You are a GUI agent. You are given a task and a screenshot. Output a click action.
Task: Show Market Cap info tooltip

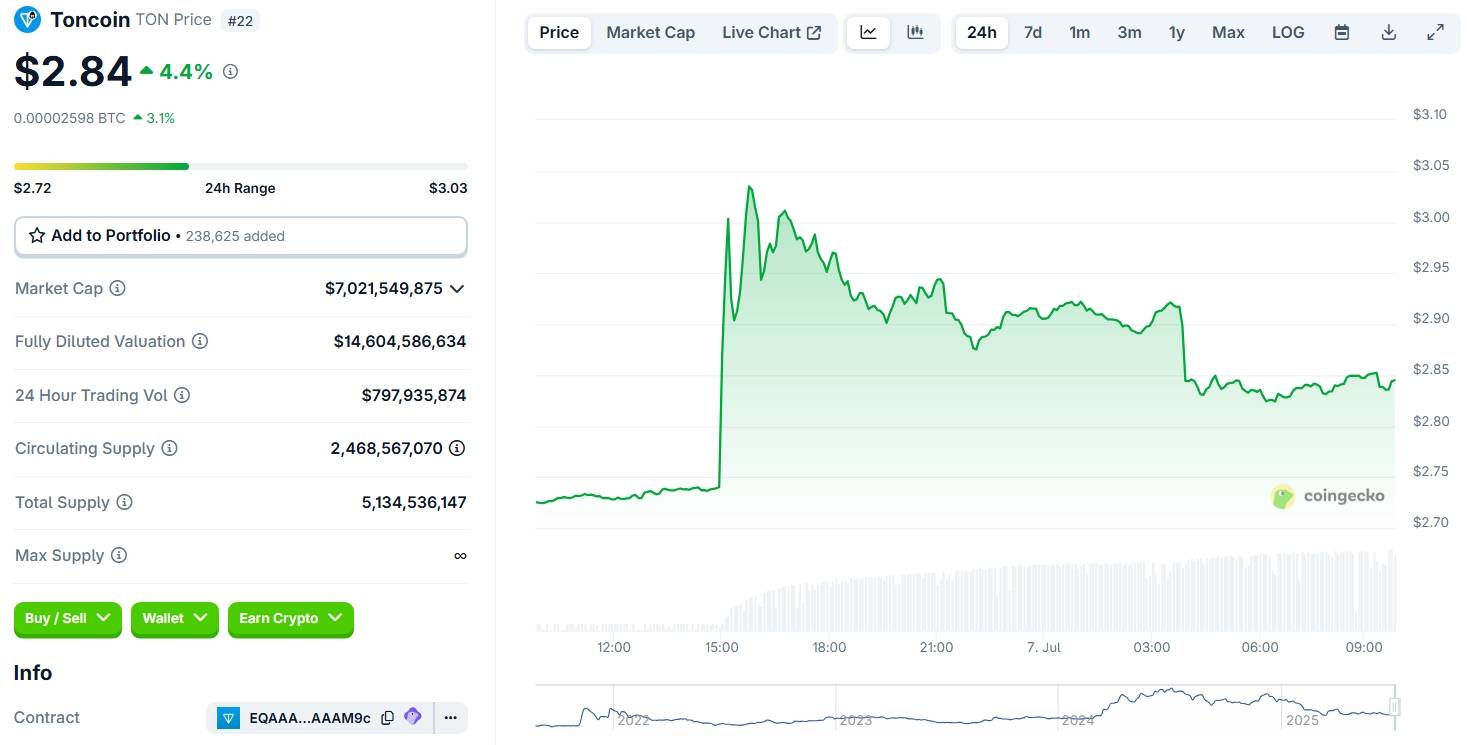tap(117, 288)
